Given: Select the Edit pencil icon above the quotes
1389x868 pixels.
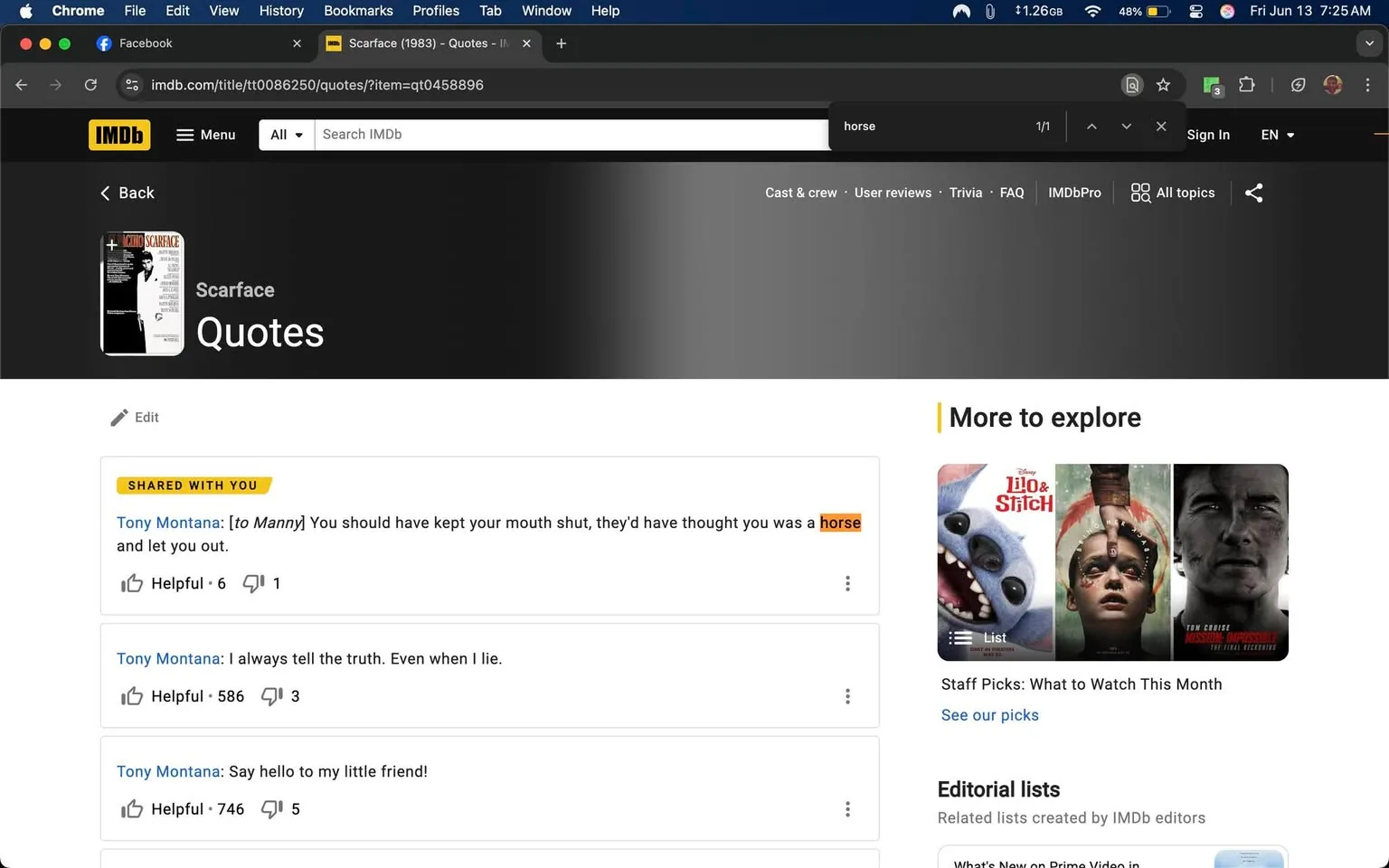Looking at the screenshot, I should click(120, 417).
